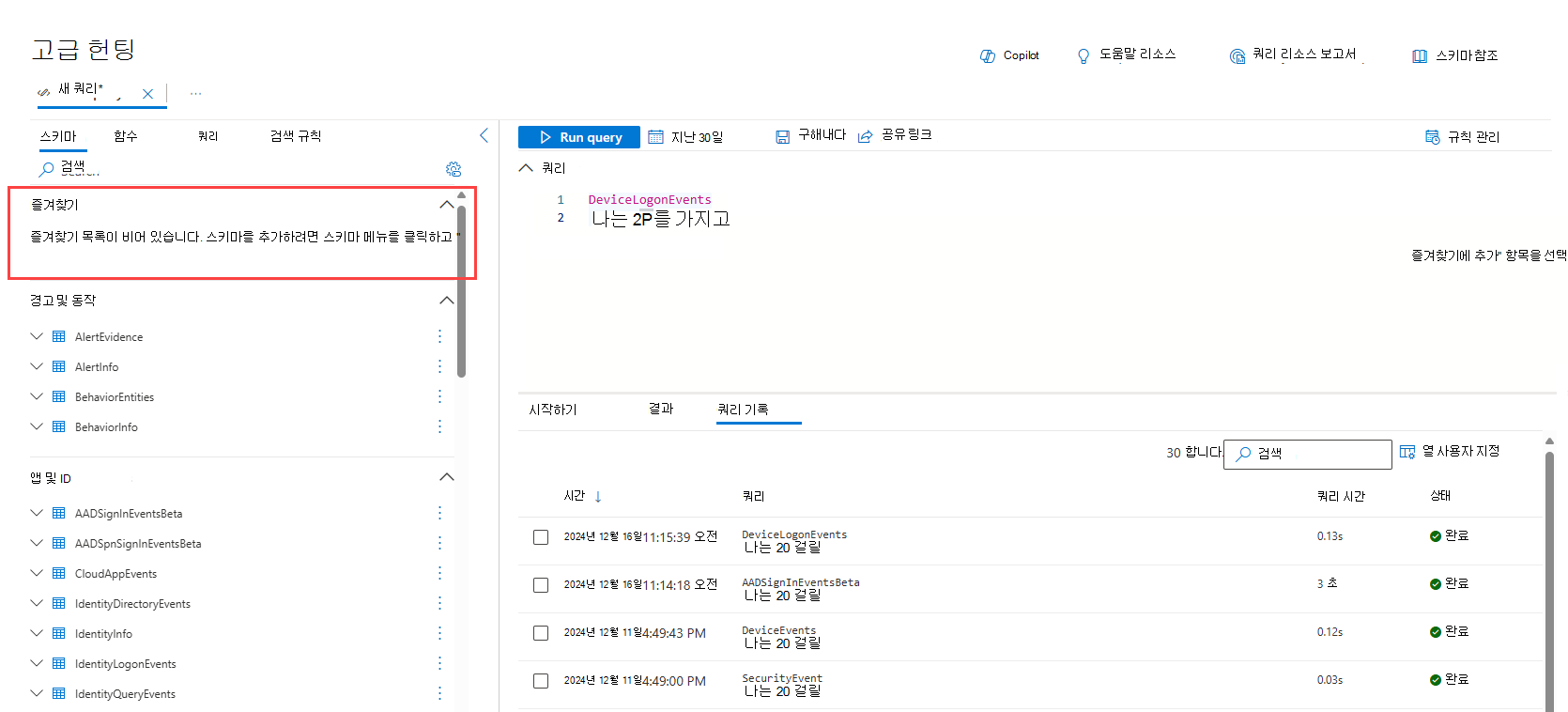Image resolution: width=1568 pixels, height=712 pixels.
Task: Switch to the 함수 tab
Action: click(126, 136)
